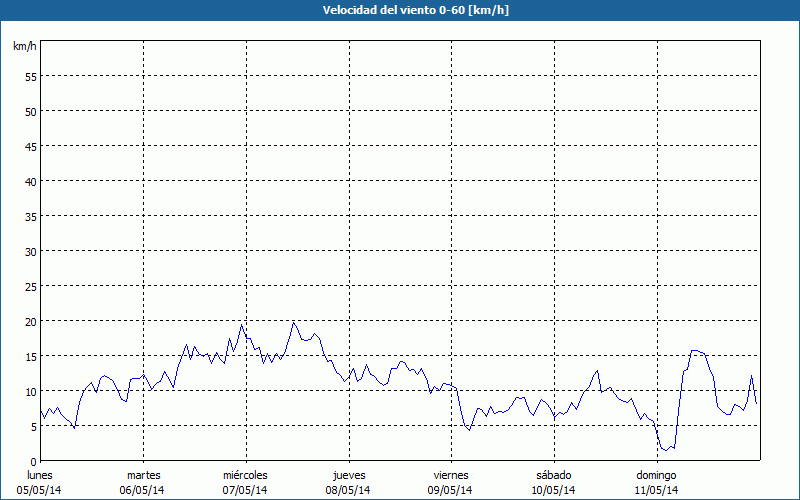Select the 25 tick label on the y-axis
This screenshot has height=500, width=800.
(30, 286)
